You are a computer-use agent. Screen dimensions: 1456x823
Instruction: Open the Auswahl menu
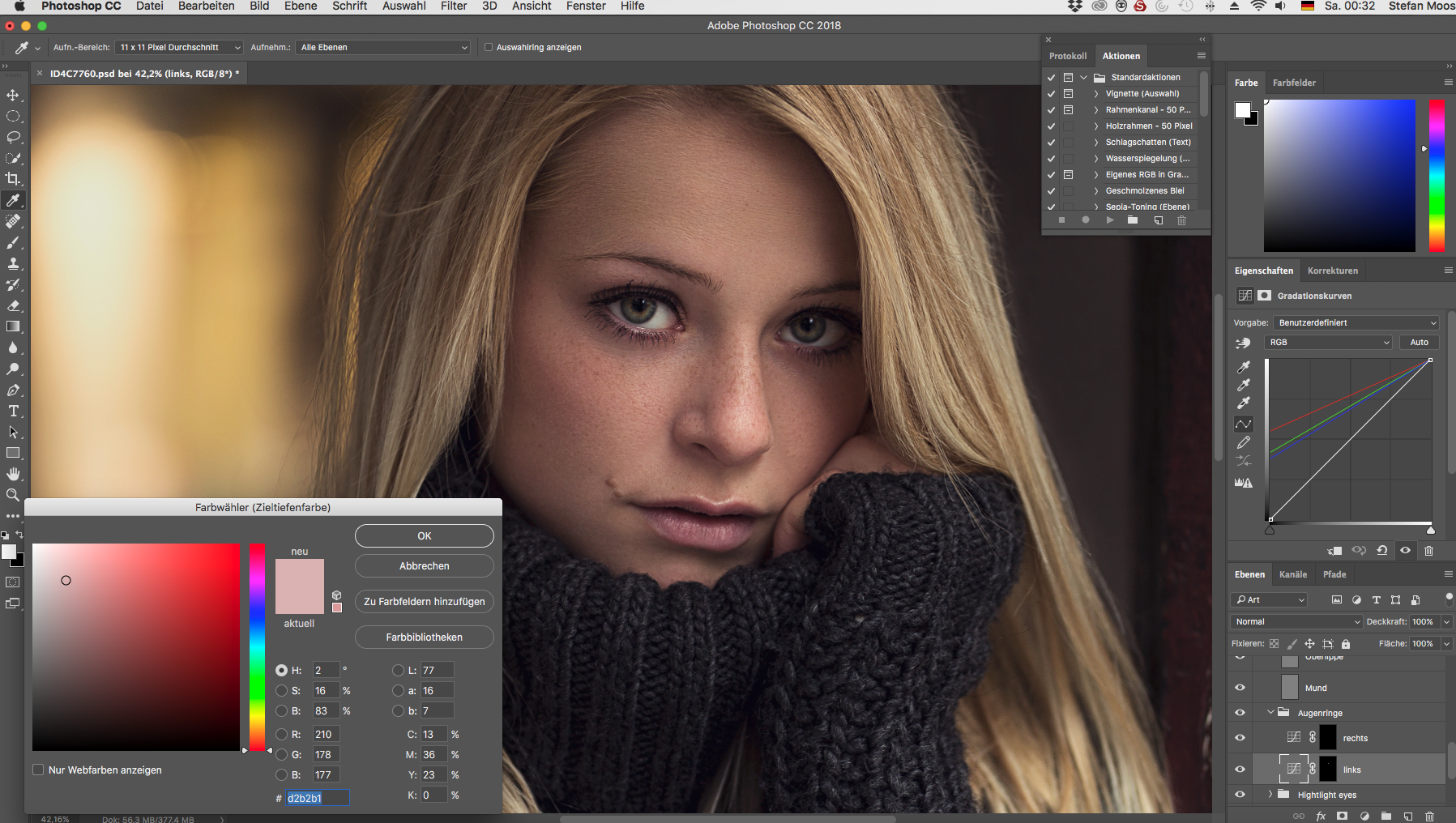click(x=404, y=6)
